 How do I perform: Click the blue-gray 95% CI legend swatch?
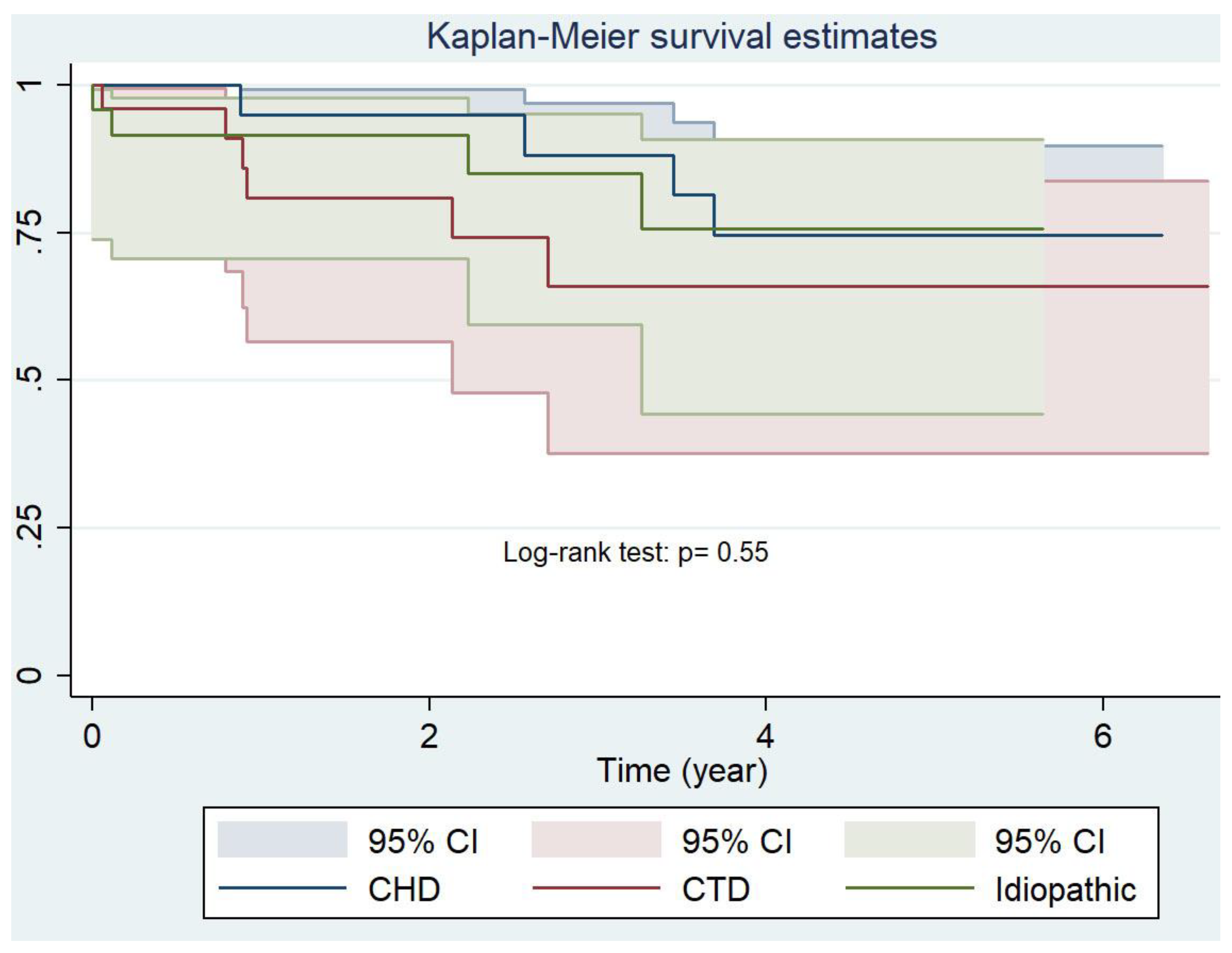pos(282,840)
